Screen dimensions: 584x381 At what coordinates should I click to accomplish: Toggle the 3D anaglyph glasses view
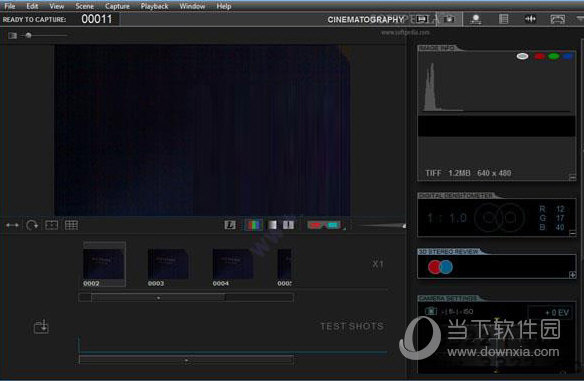pyautogui.click(x=324, y=225)
